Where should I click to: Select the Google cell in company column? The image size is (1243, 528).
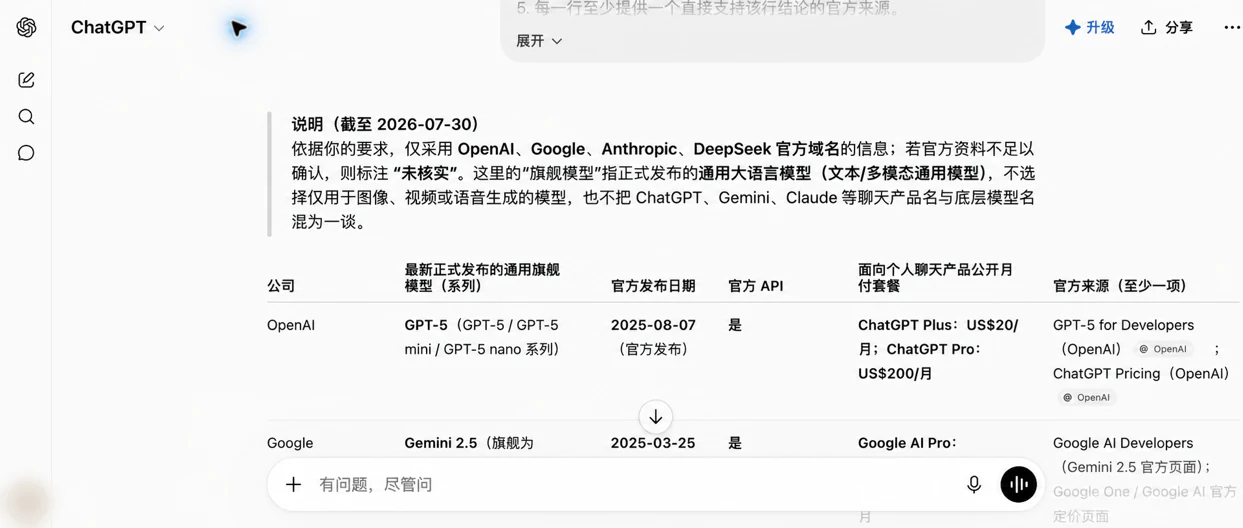(x=290, y=443)
